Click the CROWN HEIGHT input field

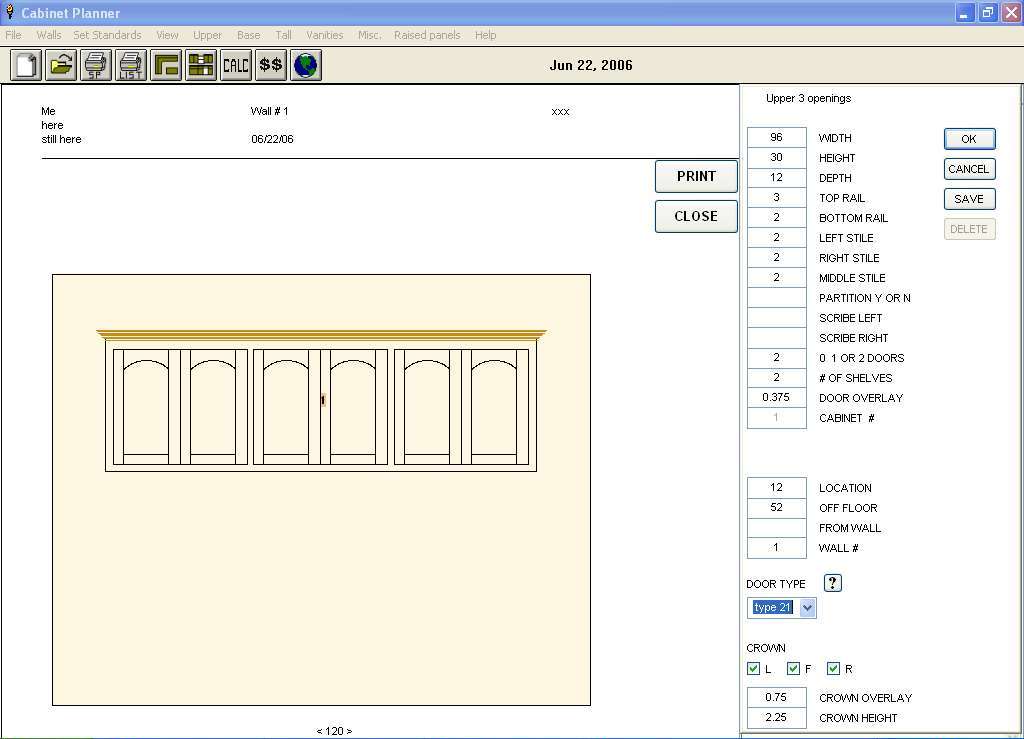(x=776, y=717)
